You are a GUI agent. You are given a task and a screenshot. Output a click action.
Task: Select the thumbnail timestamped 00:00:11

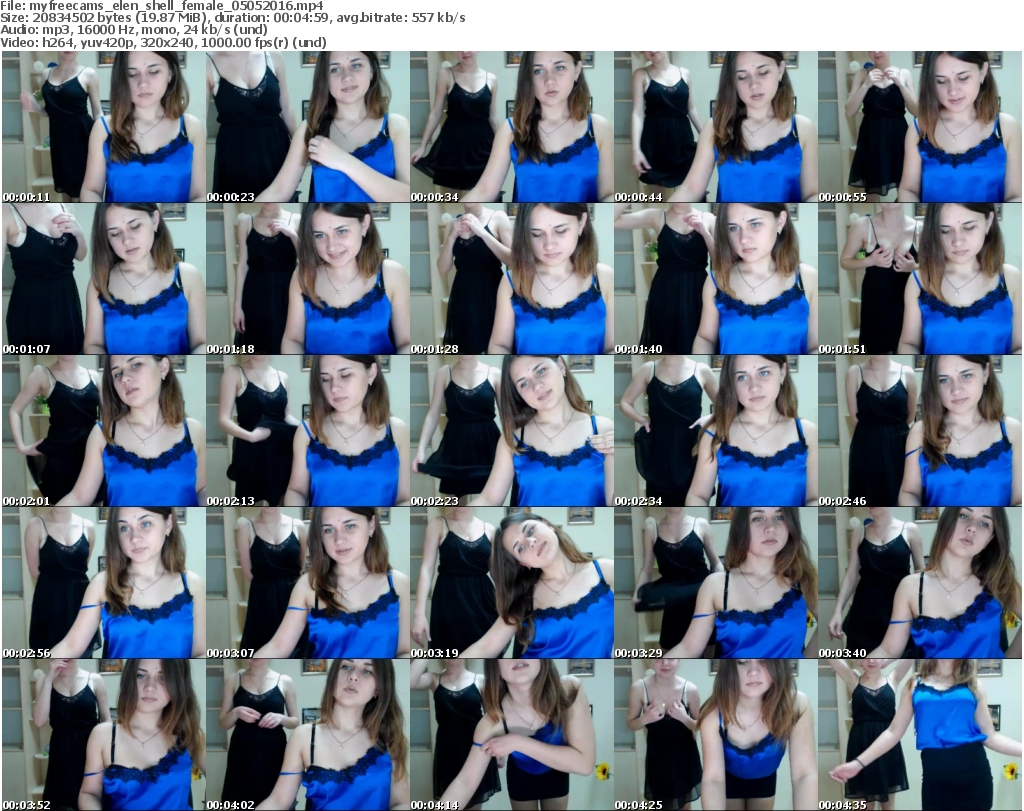click(104, 127)
